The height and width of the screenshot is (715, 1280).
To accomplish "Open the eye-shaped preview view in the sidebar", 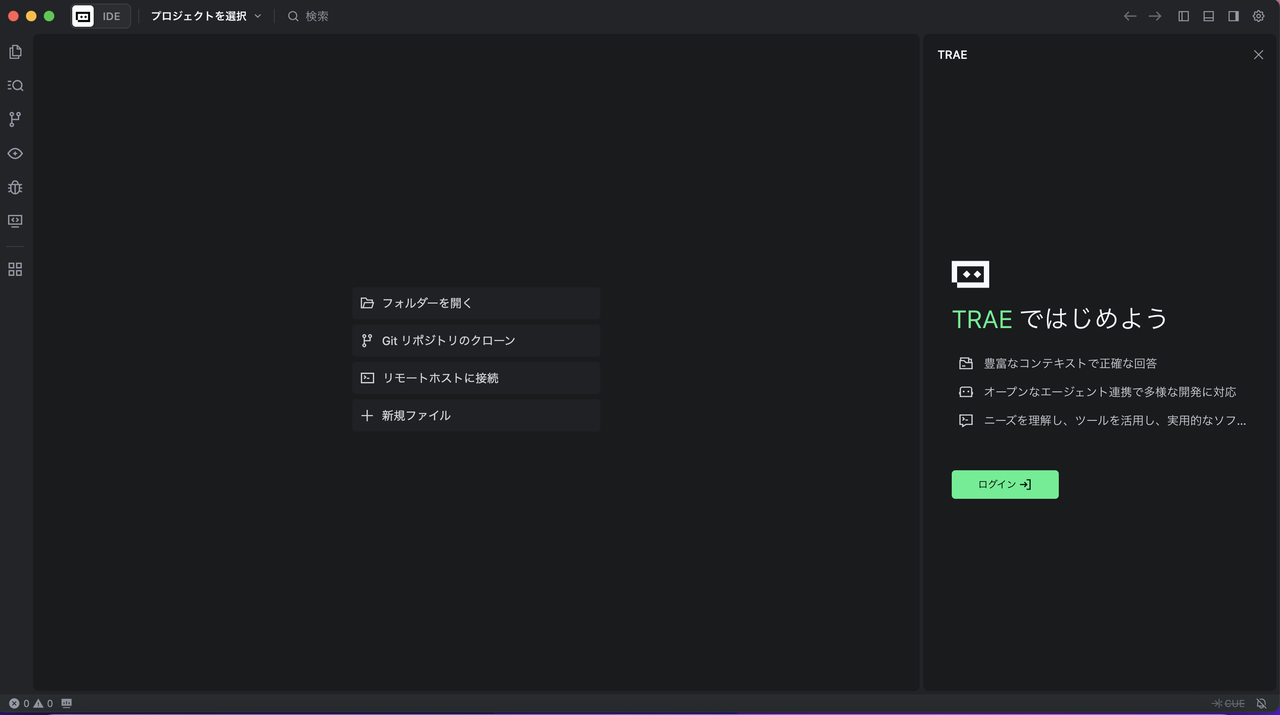I will (x=15, y=154).
